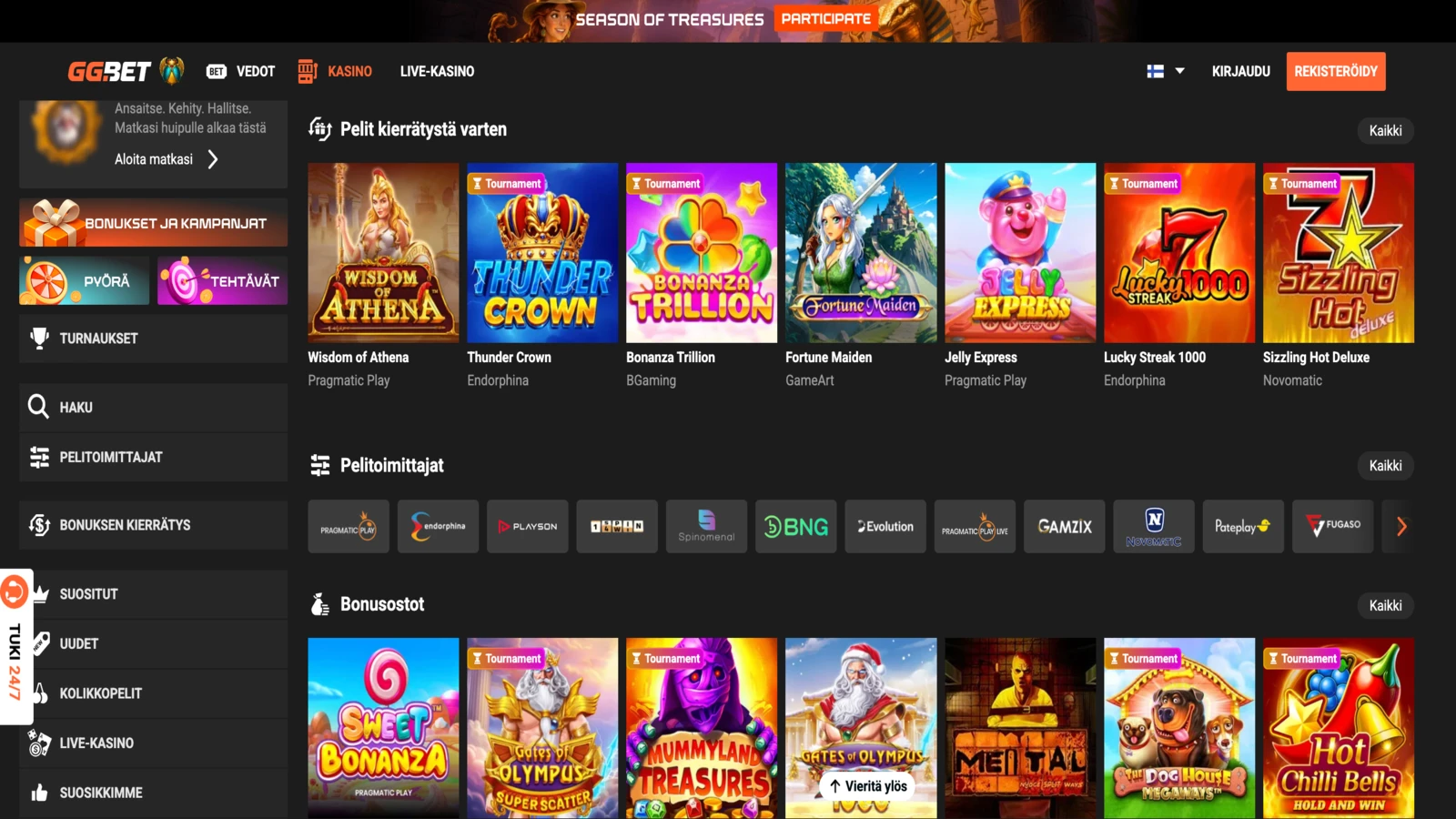Open Sweet Bonanza game thumbnail
Screen dimensions: 1456x819
point(383,728)
